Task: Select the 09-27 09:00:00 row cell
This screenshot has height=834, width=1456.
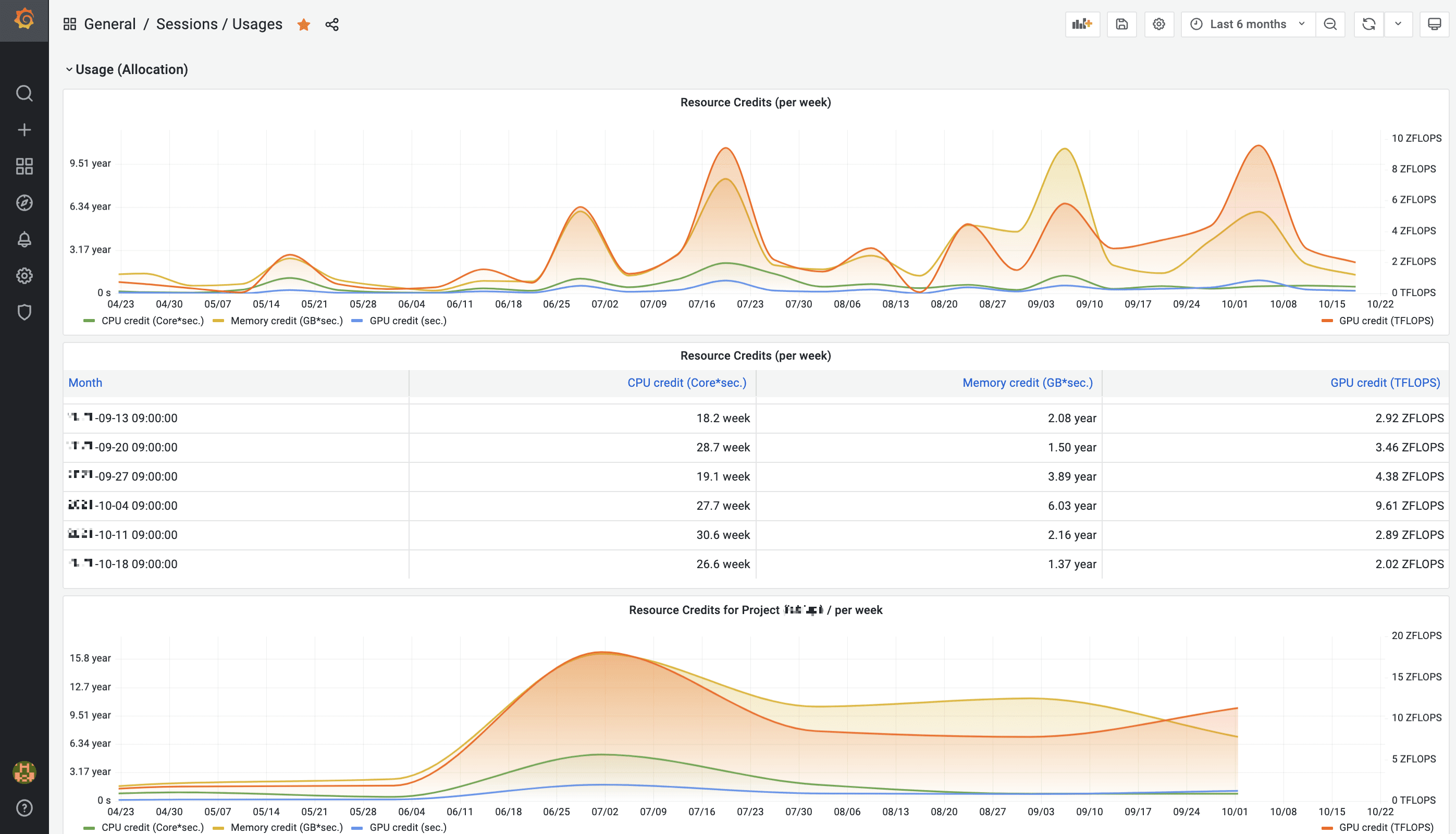Action: point(236,476)
